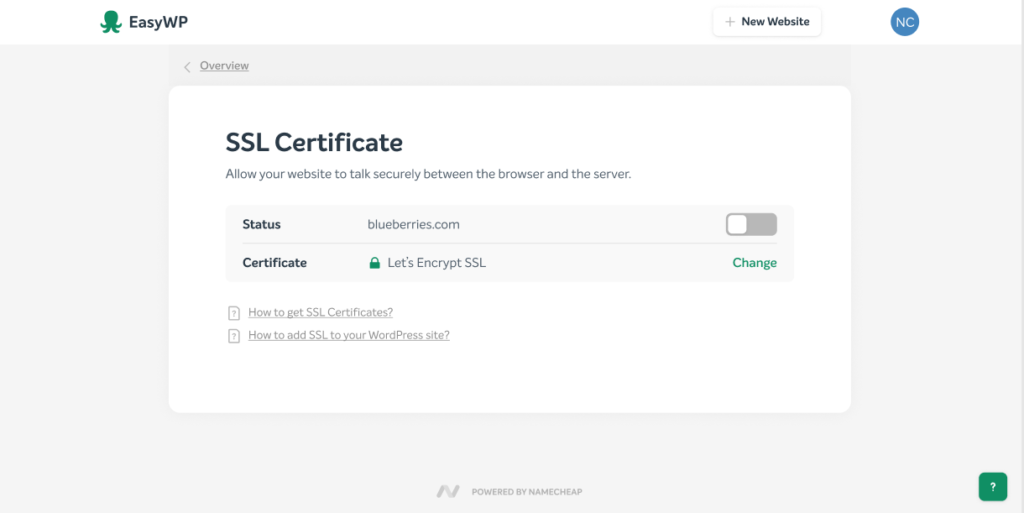Click the blueberries.com domain text
The image size is (1024, 513).
(413, 225)
